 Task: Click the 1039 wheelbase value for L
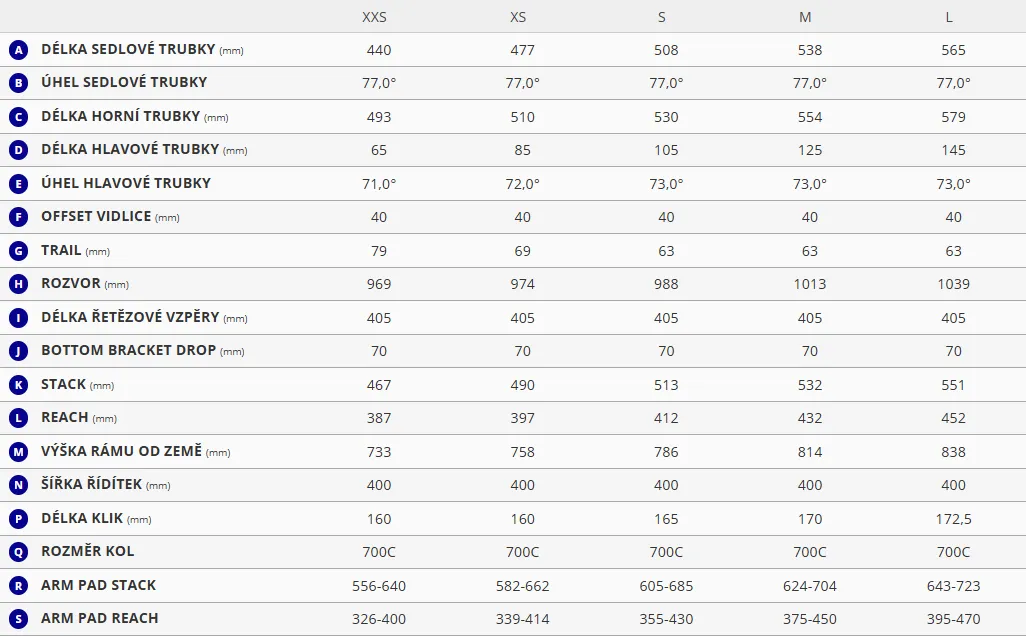tap(953, 284)
